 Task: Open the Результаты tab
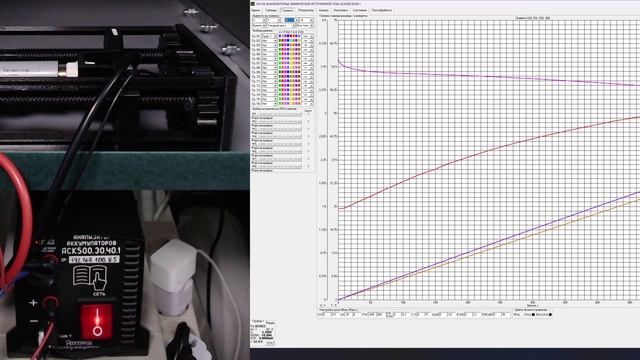click(x=306, y=10)
